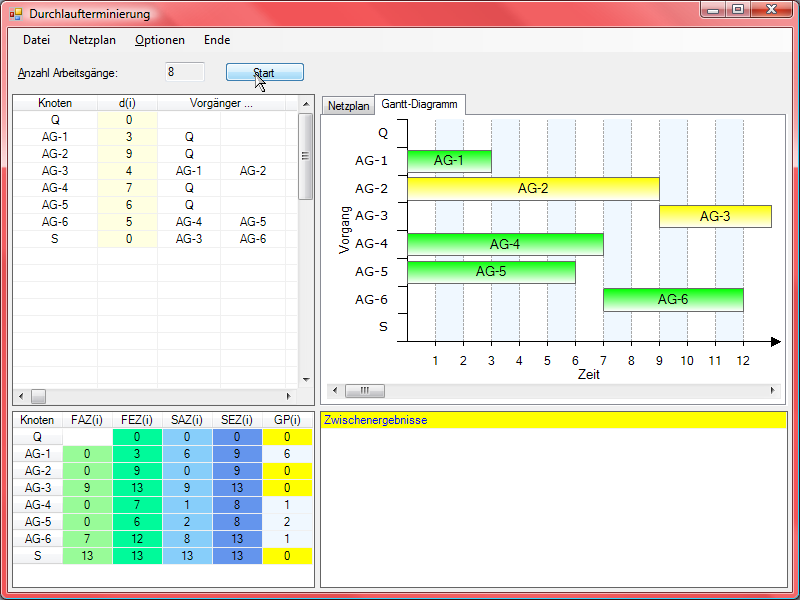Image resolution: width=800 pixels, height=600 pixels.
Task: Select the d(i) cell for AG-2
Action: click(x=128, y=154)
